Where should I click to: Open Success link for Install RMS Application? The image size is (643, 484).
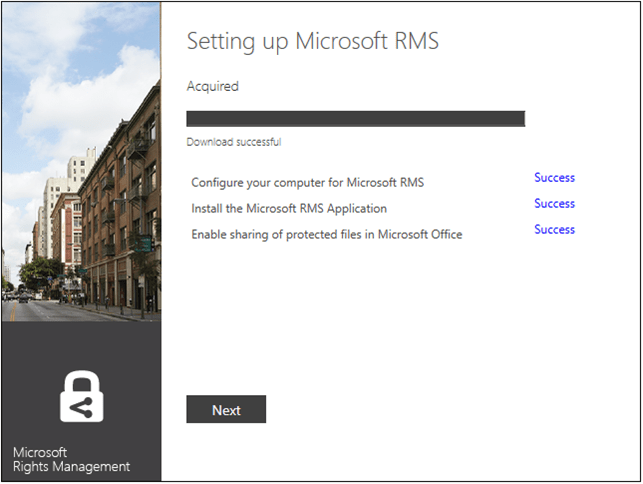click(554, 204)
